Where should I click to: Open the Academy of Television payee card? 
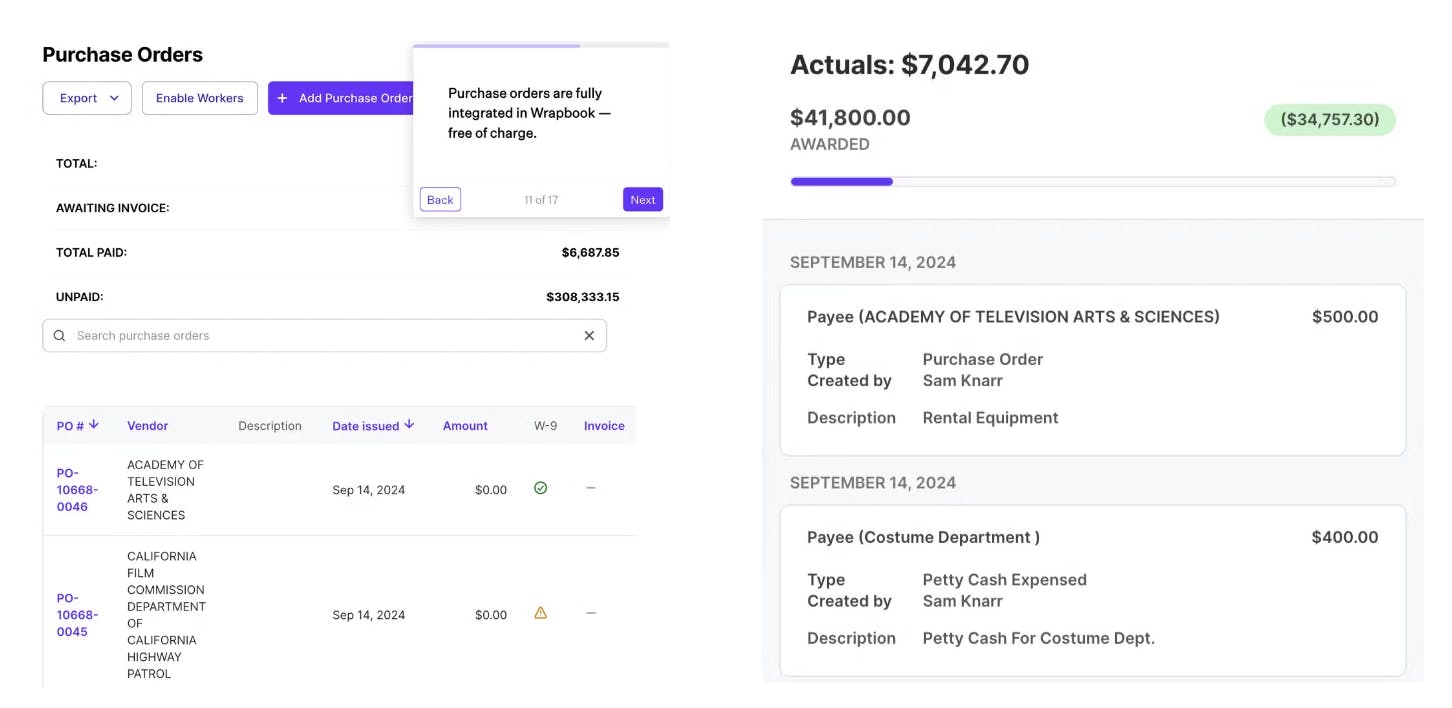[1092, 370]
